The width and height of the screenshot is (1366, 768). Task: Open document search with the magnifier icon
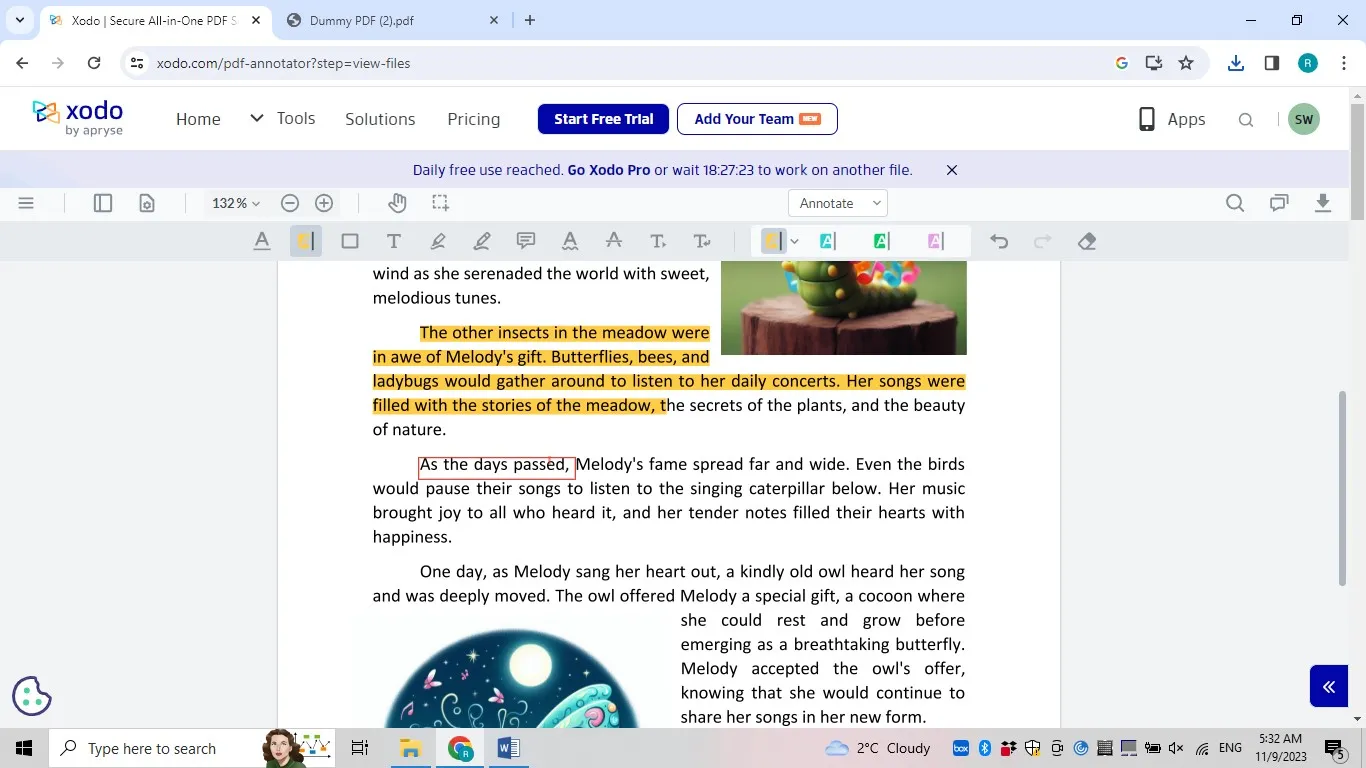coord(1234,203)
